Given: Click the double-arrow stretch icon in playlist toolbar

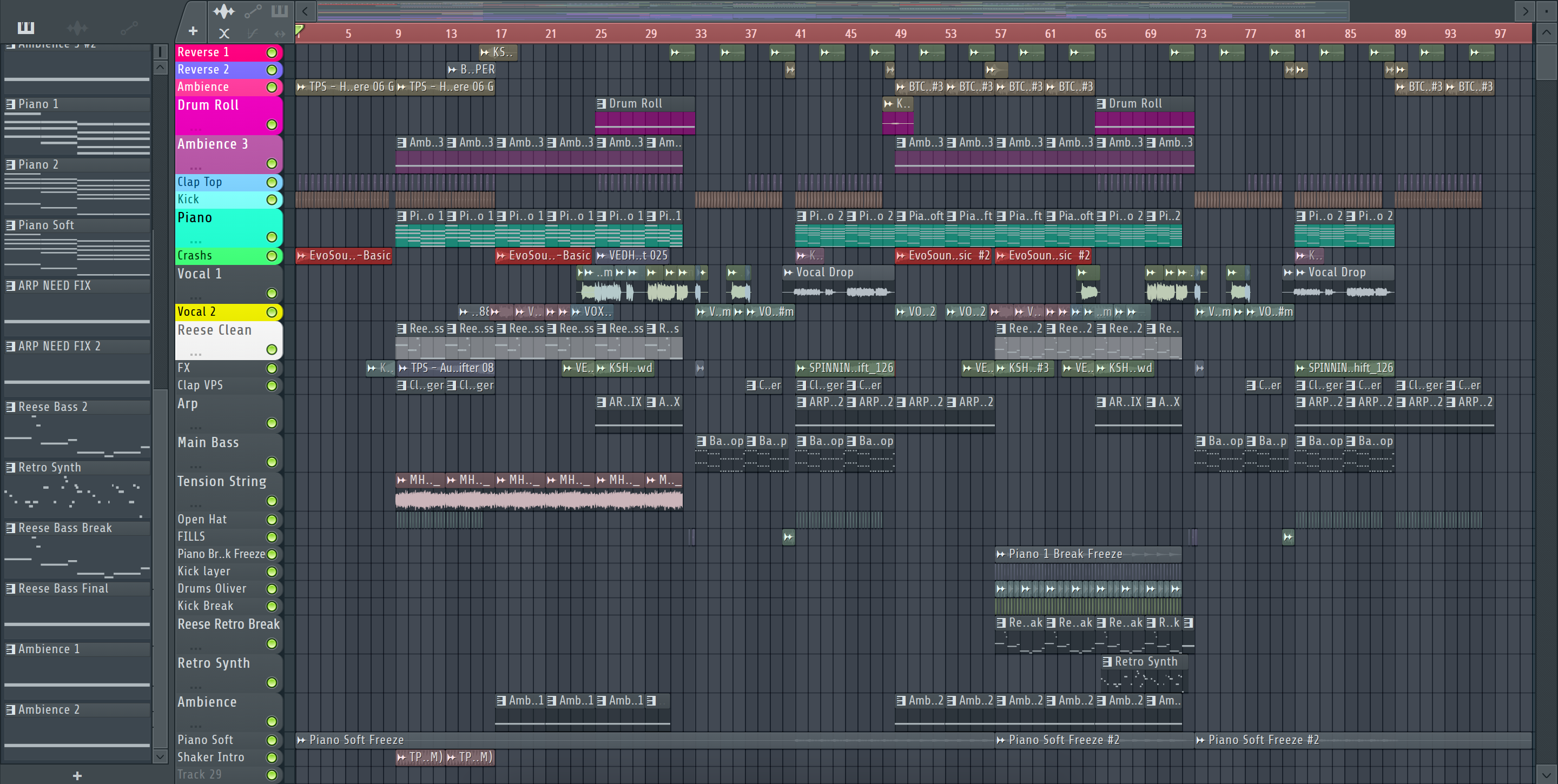Looking at the screenshot, I should tap(280, 33).
